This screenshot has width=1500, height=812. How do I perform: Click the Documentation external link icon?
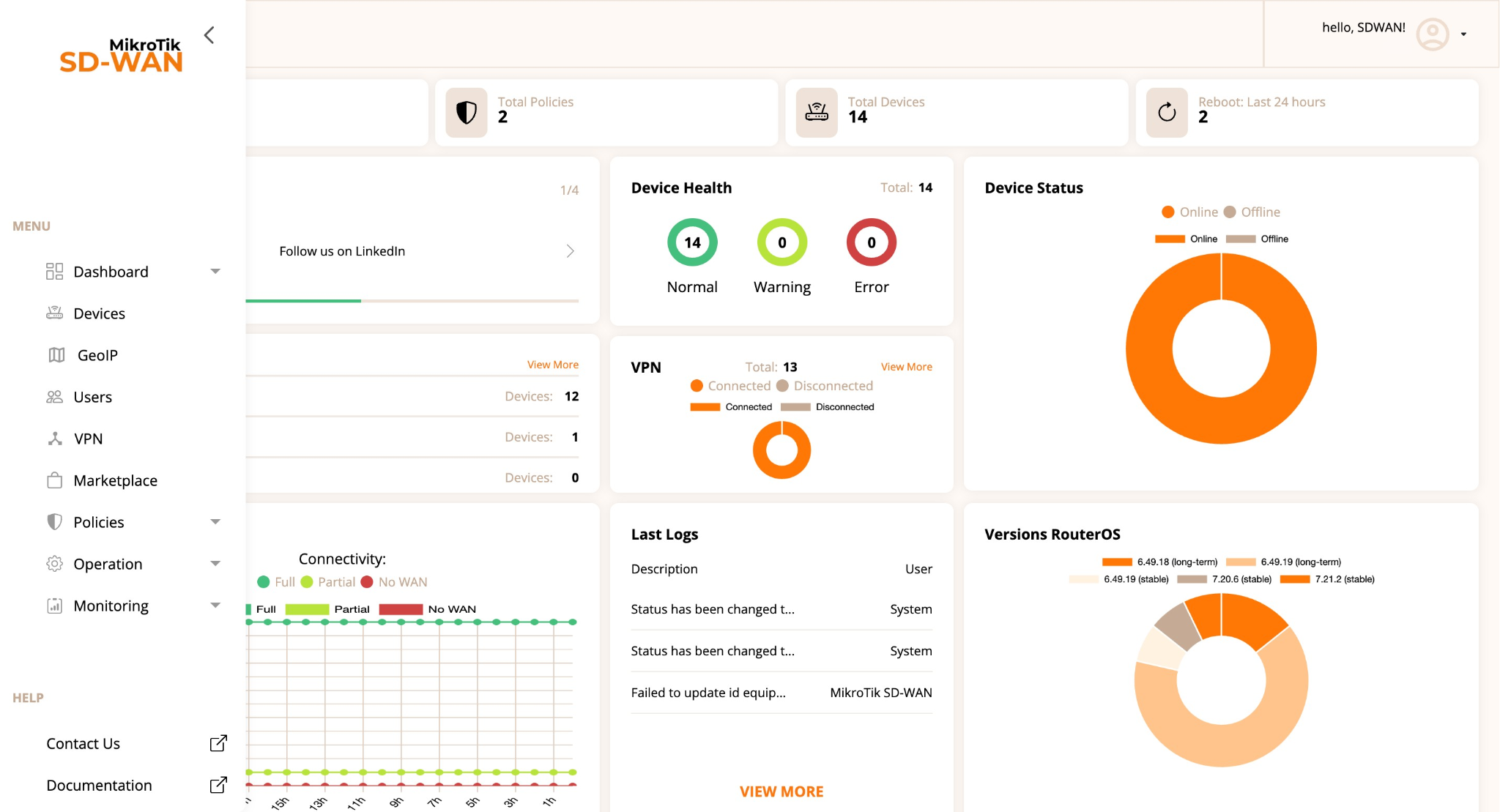click(218, 785)
